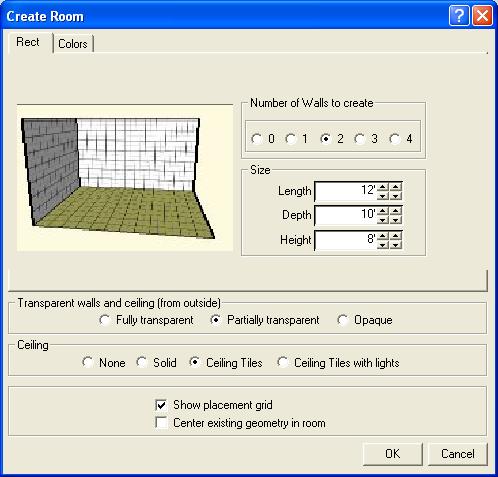Increase Height with second up arrow

coord(395,236)
